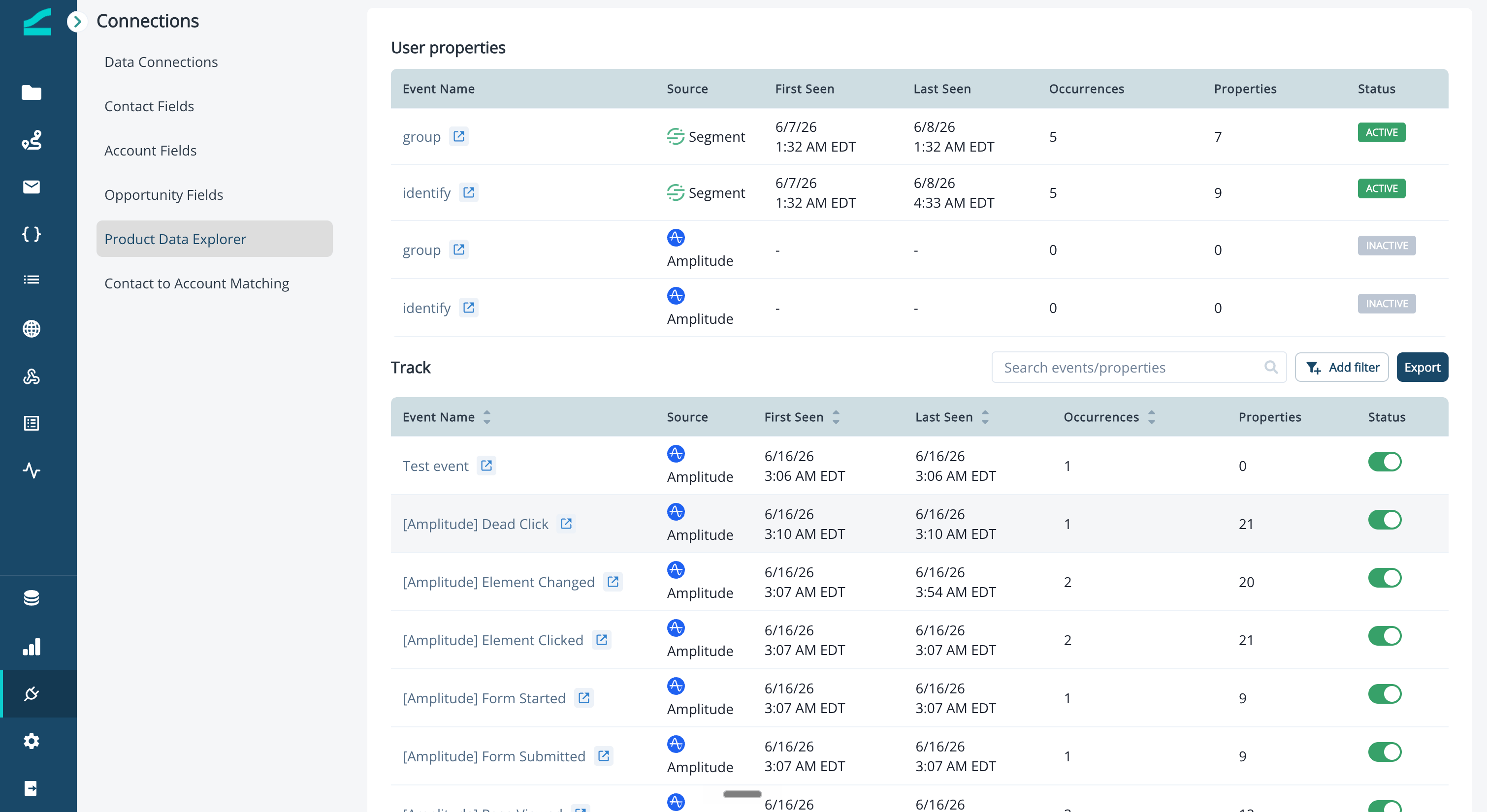Open the activity pulse icon in the sidebar
This screenshot has height=812, width=1487.
point(31,470)
